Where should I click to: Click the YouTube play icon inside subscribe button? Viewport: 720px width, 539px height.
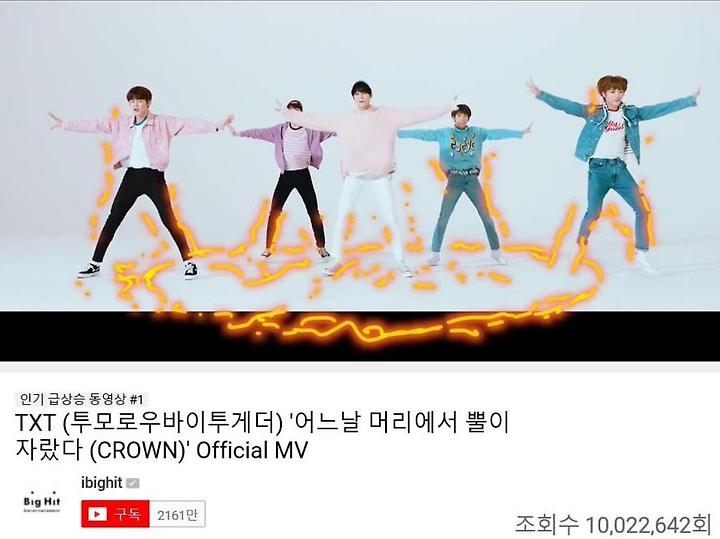coord(97,514)
